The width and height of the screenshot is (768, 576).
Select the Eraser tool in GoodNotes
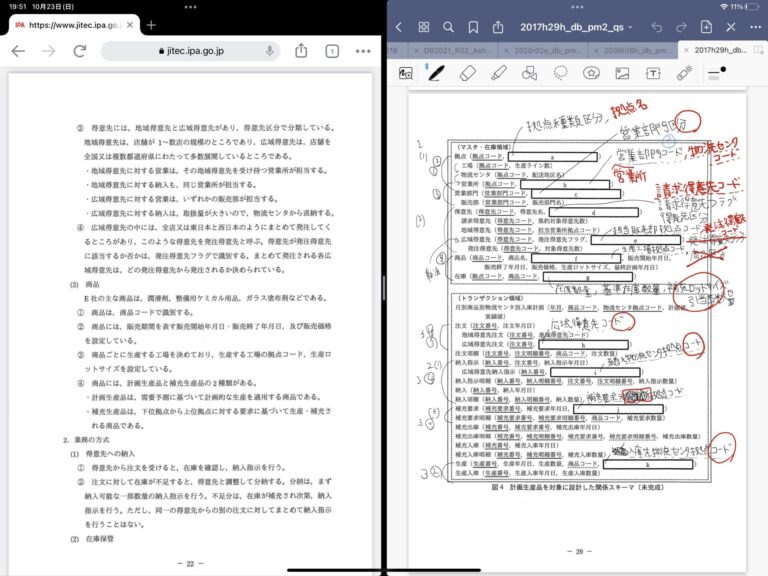tap(468, 73)
